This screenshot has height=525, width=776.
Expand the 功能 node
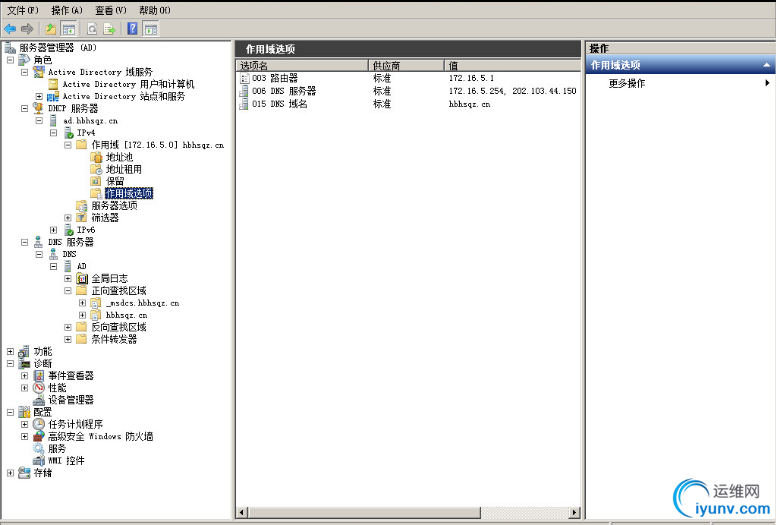(10, 351)
